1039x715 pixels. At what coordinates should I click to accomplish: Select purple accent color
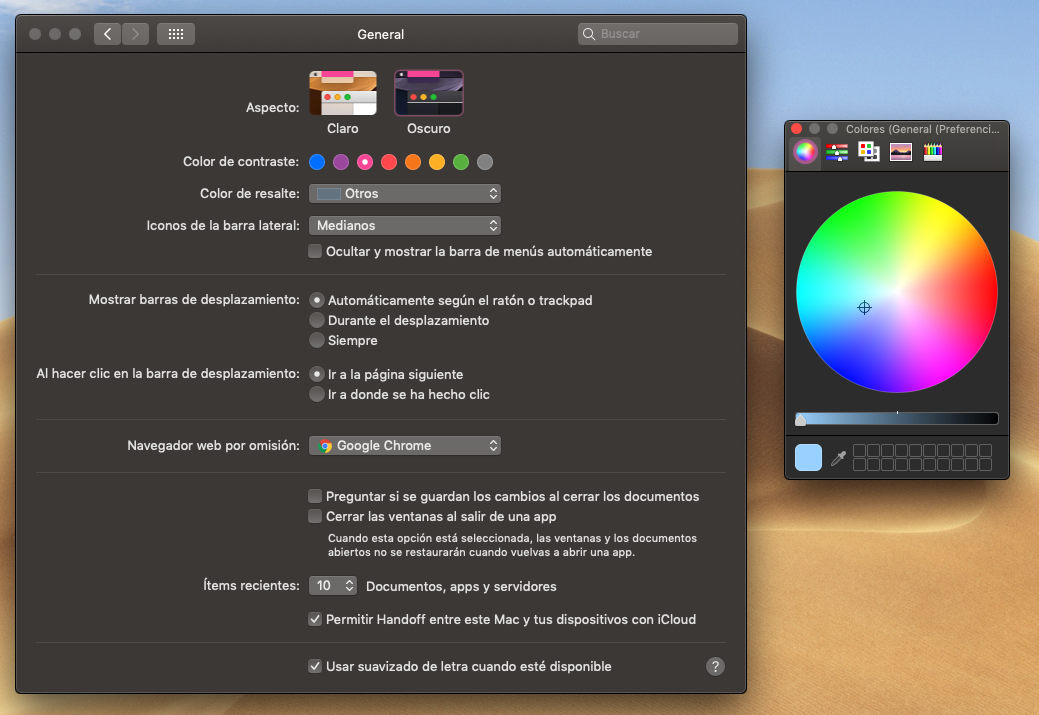pyautogui.click(x=341, y=162)
